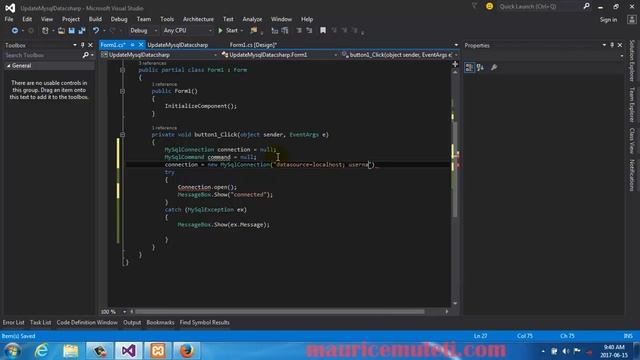Open the dropdown arrow beside the Start button
Image resolution: width=640 pixels, height=360 pixels.
coord(242,31)
